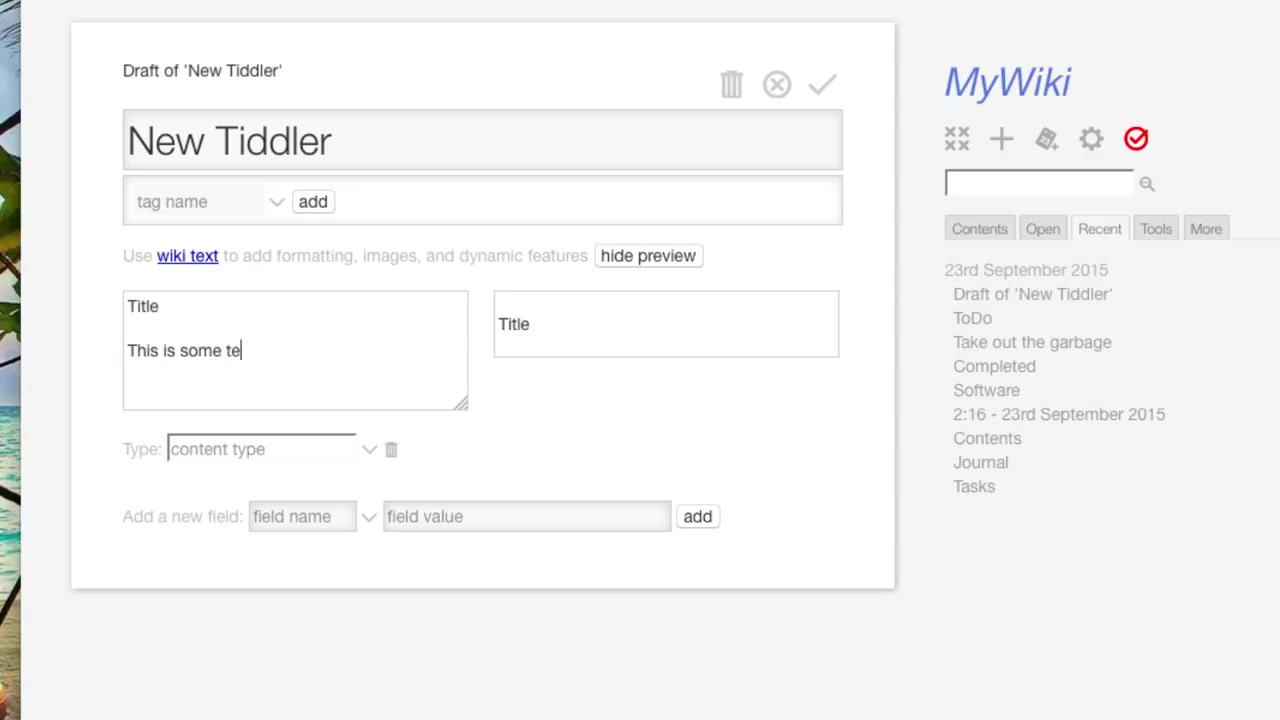Screen dimensions: 1280x720
Task: Open control panel gear icon
Action: (x=1091, y=139)
